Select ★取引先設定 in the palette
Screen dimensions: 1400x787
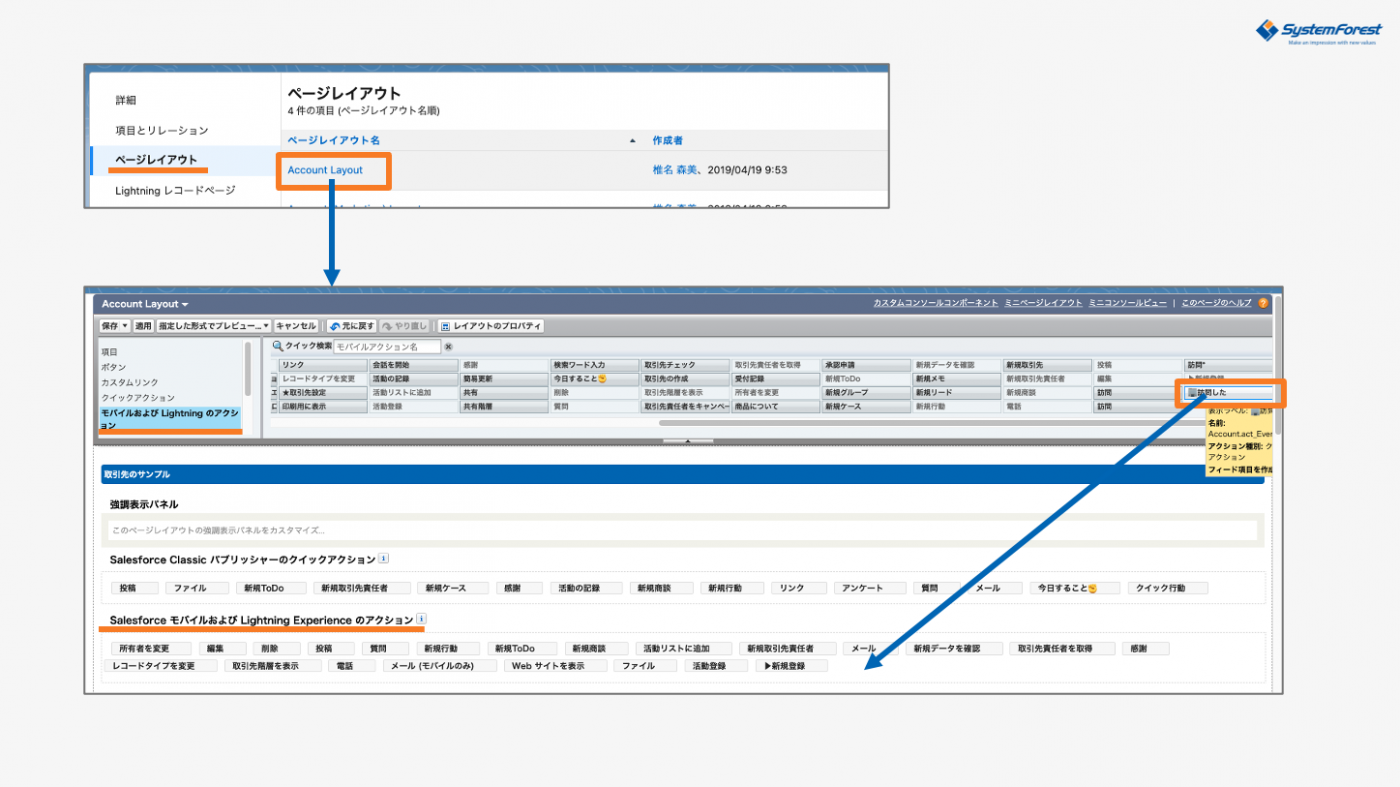pos(323,393)
